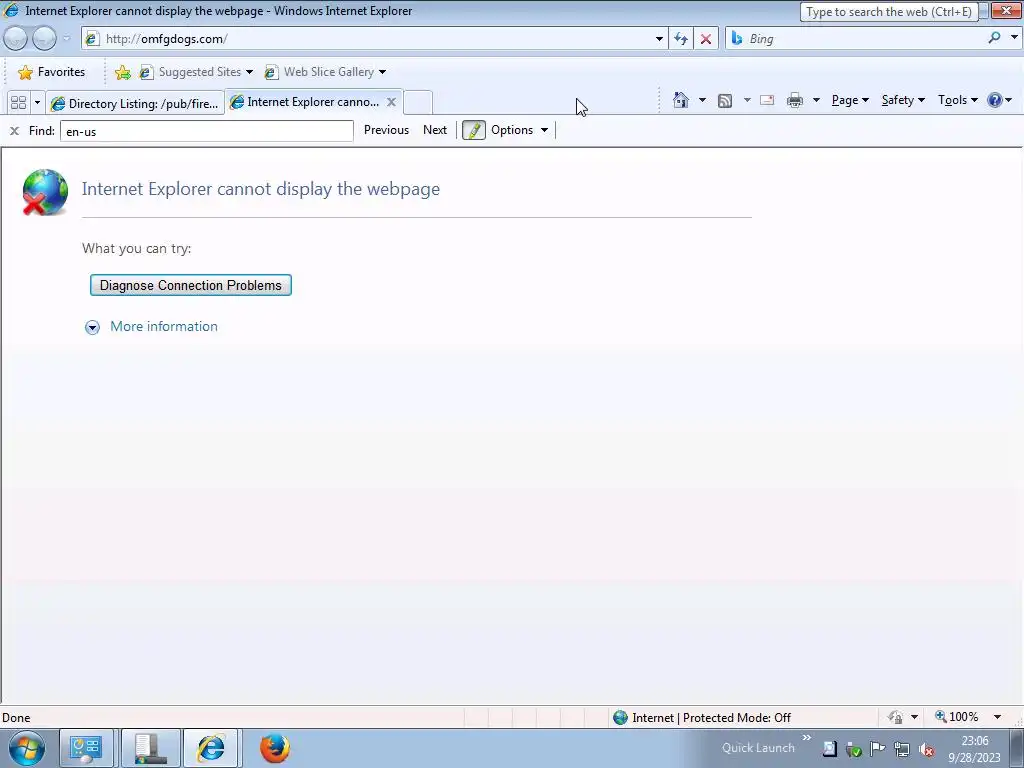Click the Internet Protected Mode status
This screenshot has height=768, width=1024.
[702, 718]
